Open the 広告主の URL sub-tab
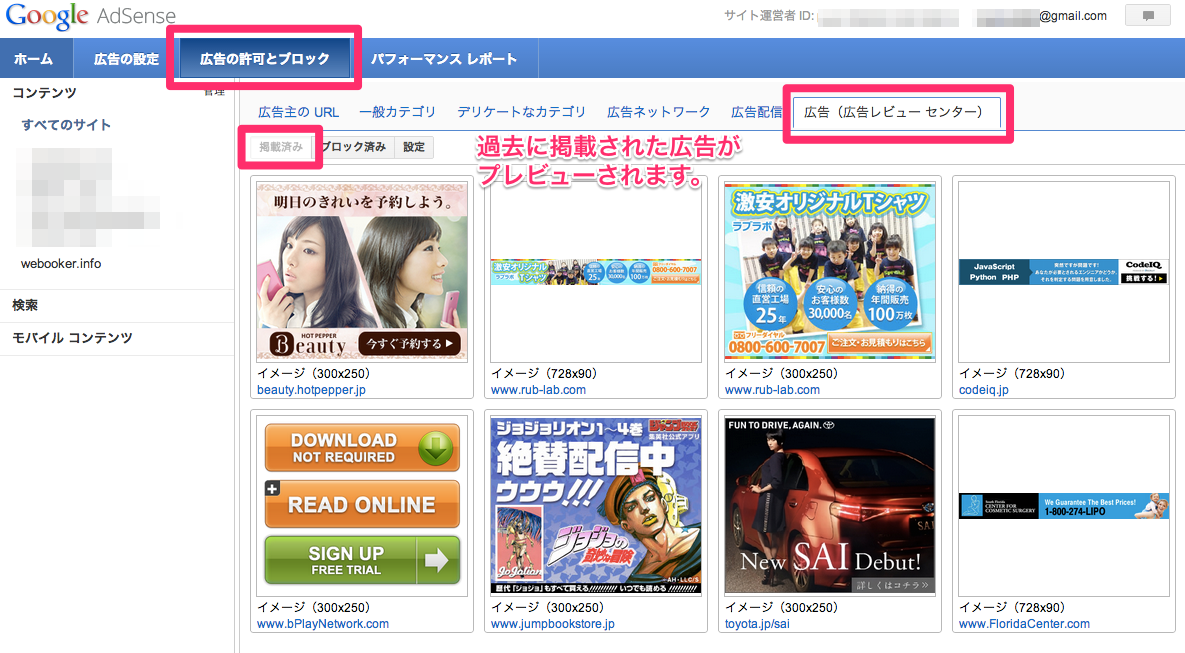1185x653 pixels. (299, 112)
